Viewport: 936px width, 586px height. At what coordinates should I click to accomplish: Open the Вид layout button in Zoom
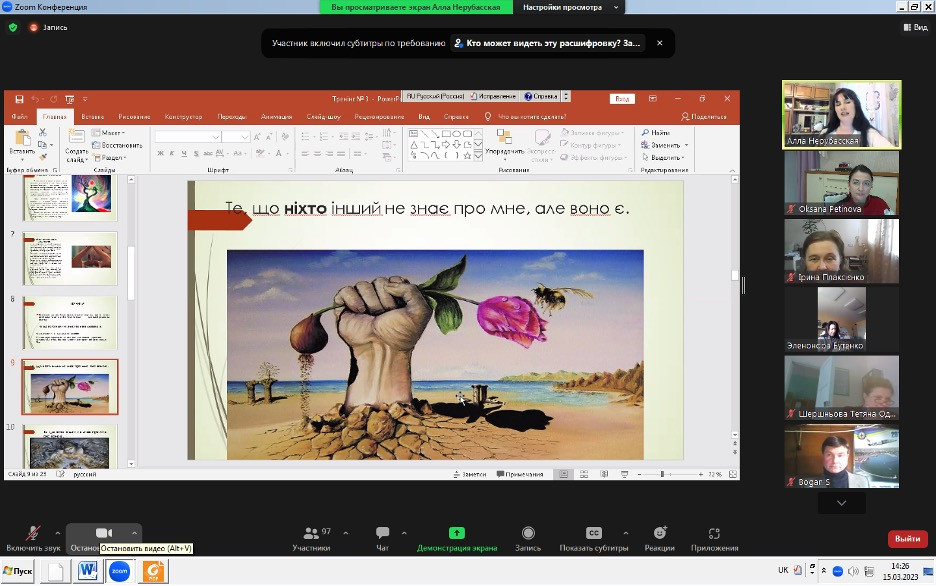pyautogui.click(x=915, y=27)
